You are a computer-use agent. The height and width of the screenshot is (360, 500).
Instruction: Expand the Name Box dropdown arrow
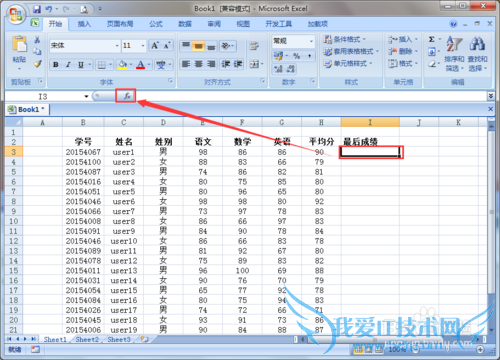(x=86, y=96)
